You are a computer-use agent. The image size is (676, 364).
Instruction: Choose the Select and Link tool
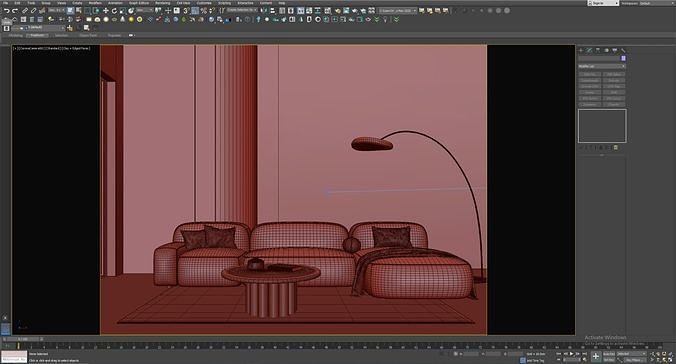[x=25, y=10]
